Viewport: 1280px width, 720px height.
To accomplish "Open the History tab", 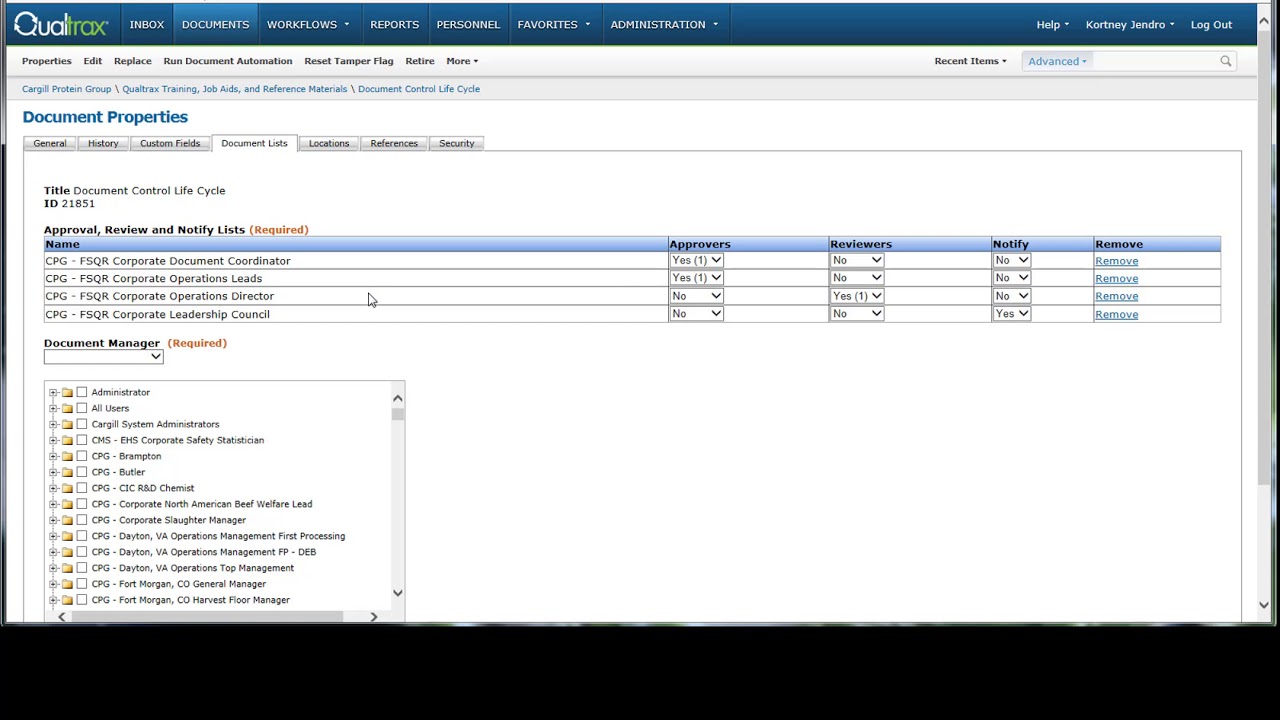I will tap(103, 143).
